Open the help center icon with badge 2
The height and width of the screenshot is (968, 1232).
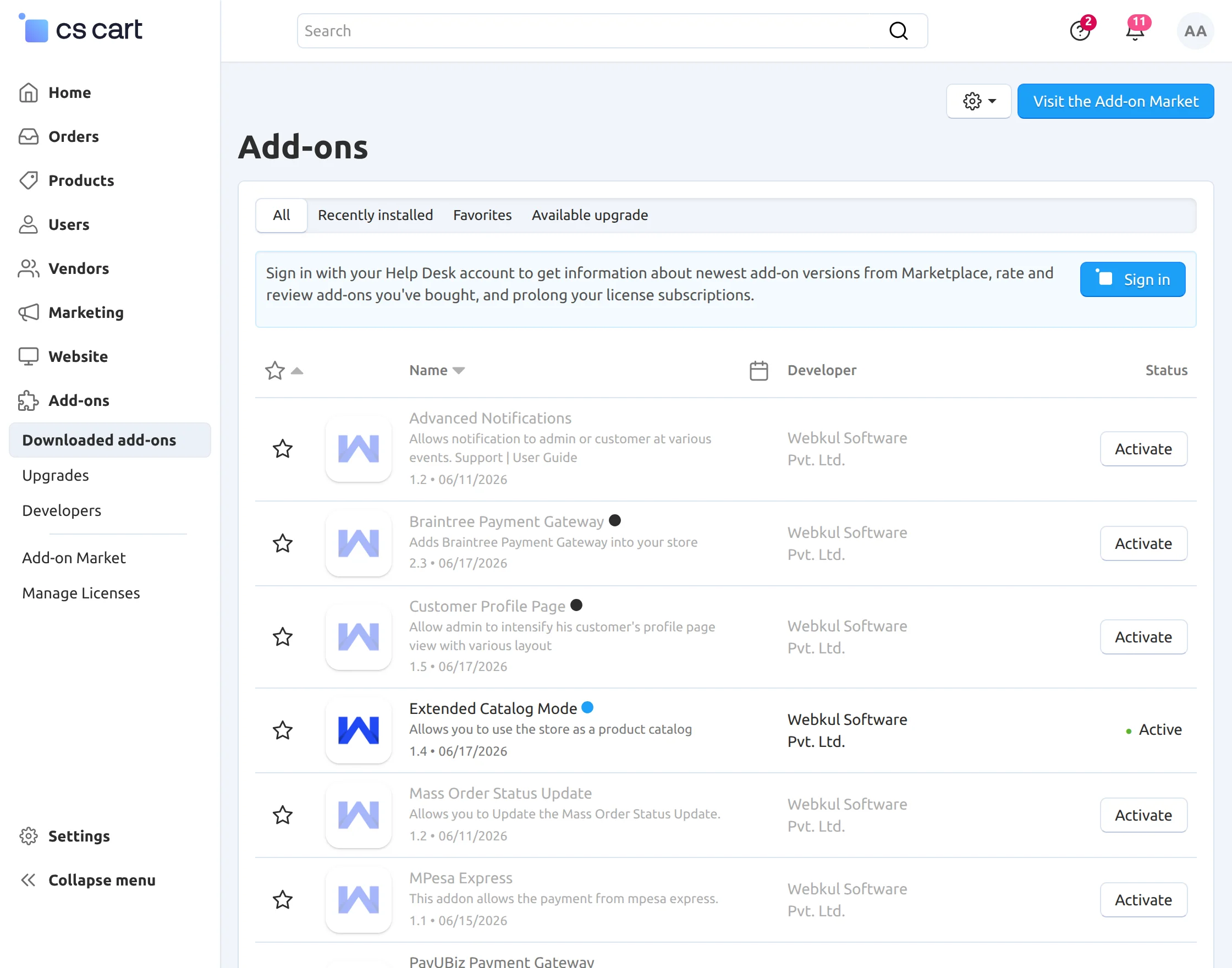tap(1080, 31)
